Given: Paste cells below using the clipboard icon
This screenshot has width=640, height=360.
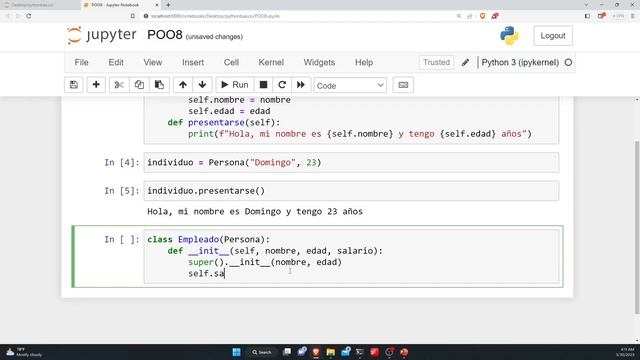Looking at the screenshot, I should tap(159, 85).
